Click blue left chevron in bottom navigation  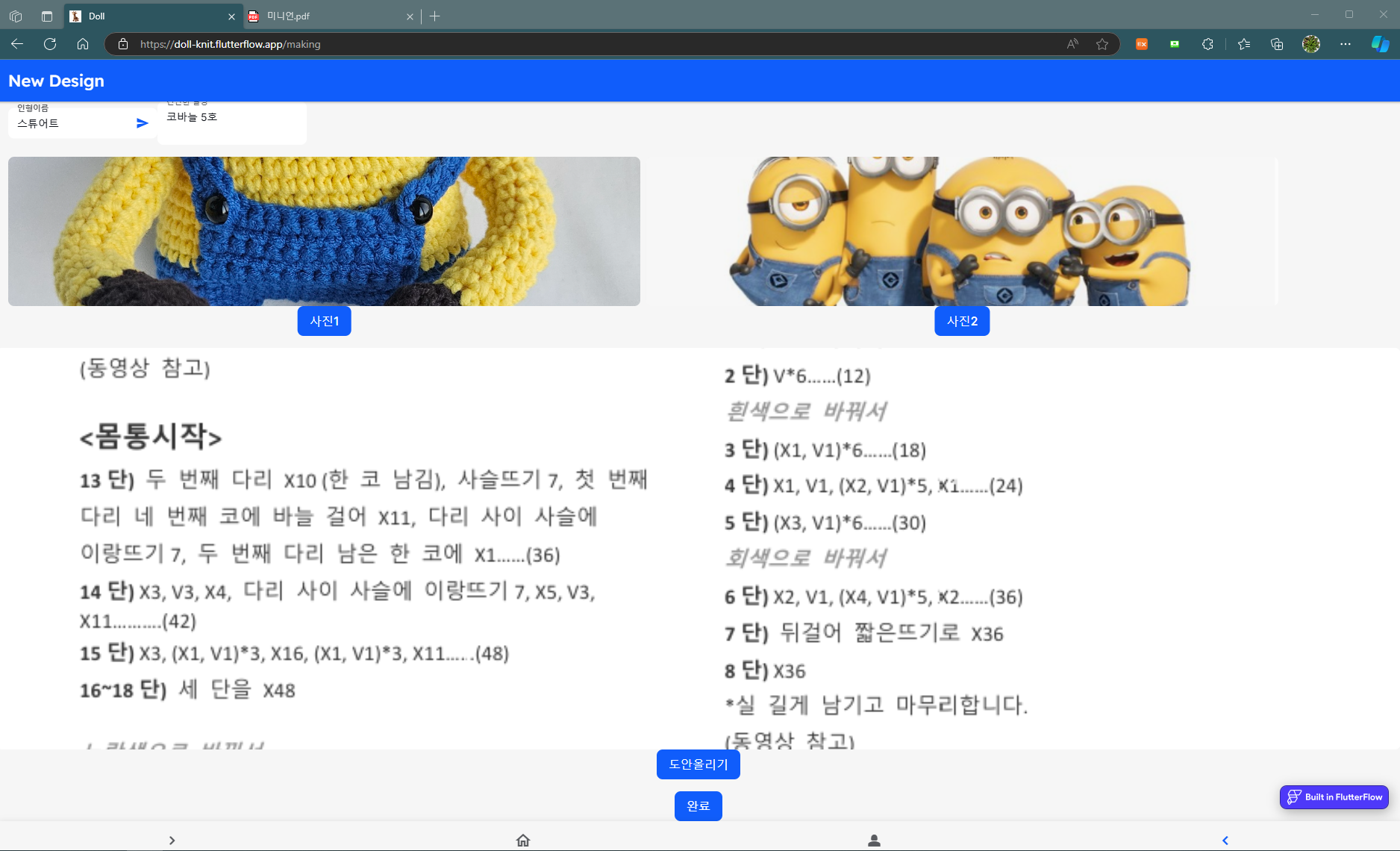tap(1225, 841)
